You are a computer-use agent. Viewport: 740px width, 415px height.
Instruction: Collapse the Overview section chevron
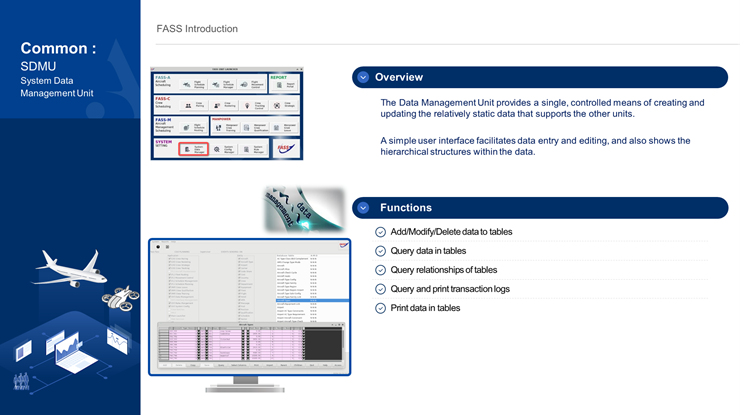pos(363,78)
